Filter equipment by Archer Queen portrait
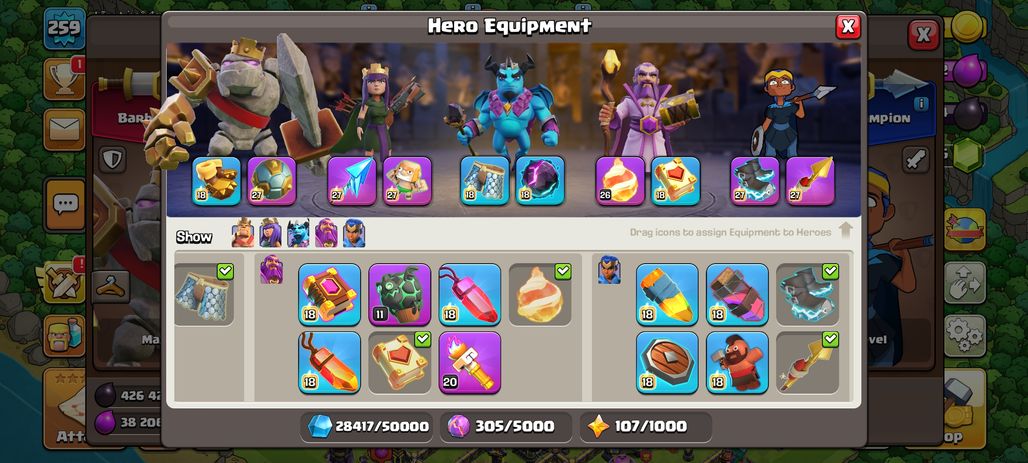The height and width of the screenshot is (463, 1028). coord(270,233)
